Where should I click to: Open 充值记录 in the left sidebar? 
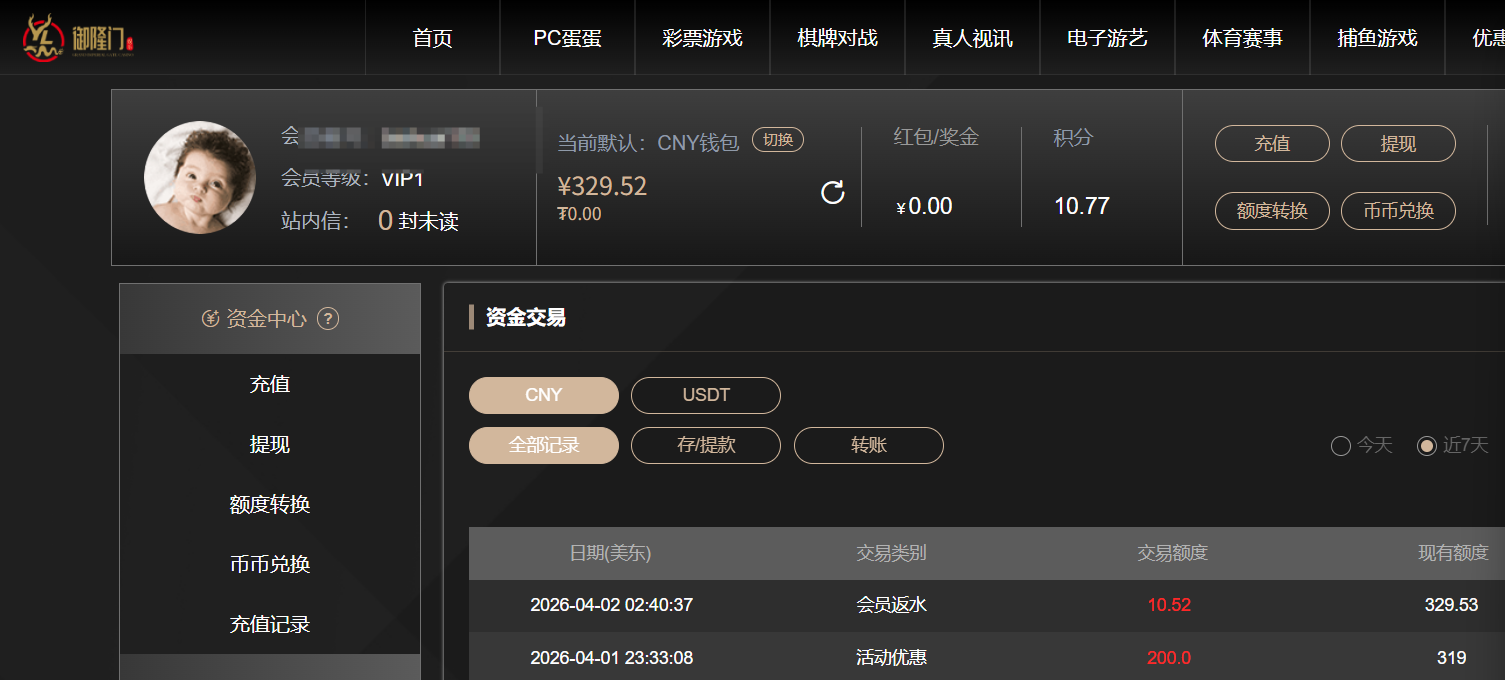click(x=270, y=625)
